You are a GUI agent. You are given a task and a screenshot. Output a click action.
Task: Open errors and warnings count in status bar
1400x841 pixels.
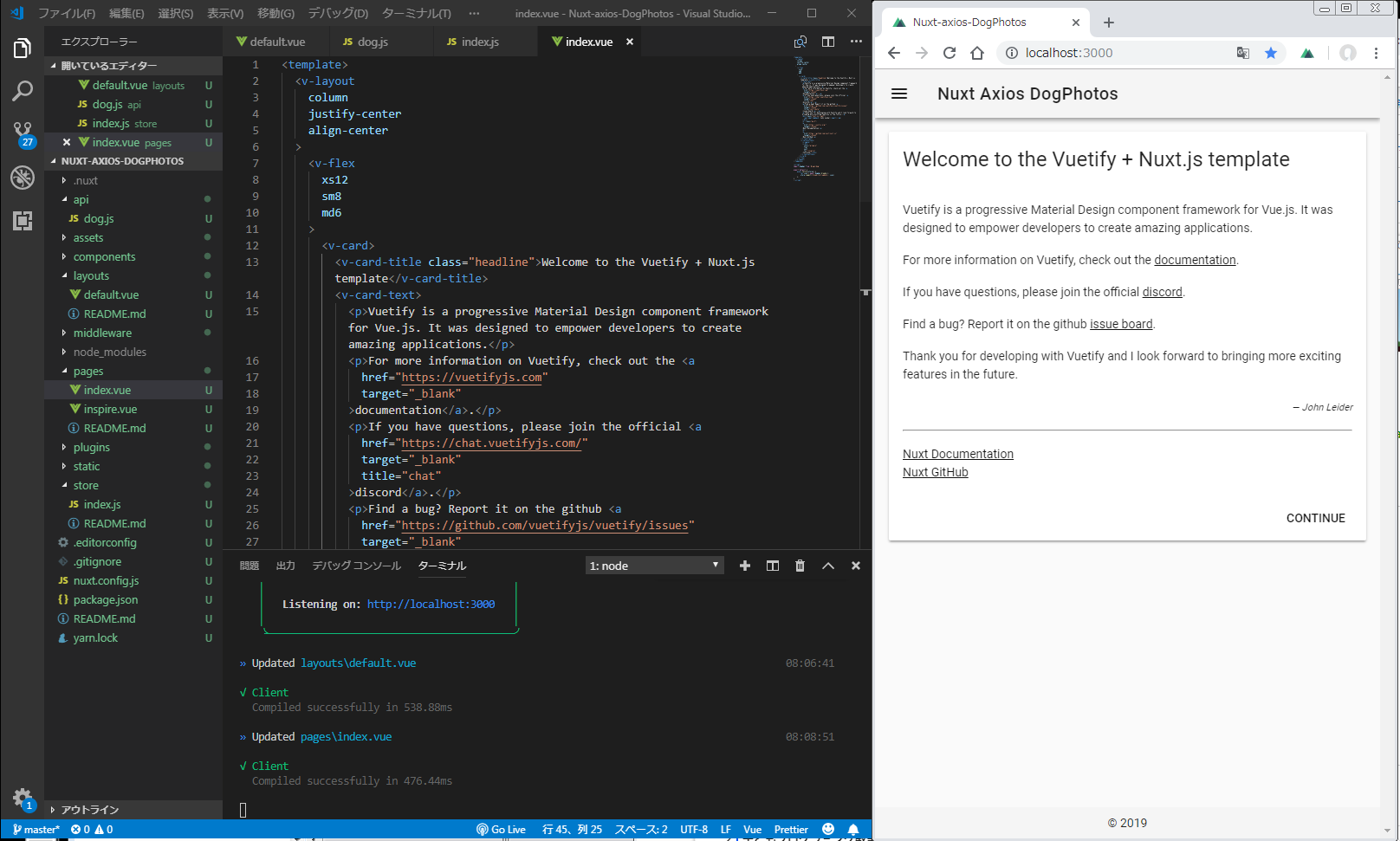[x=93, y=830]
